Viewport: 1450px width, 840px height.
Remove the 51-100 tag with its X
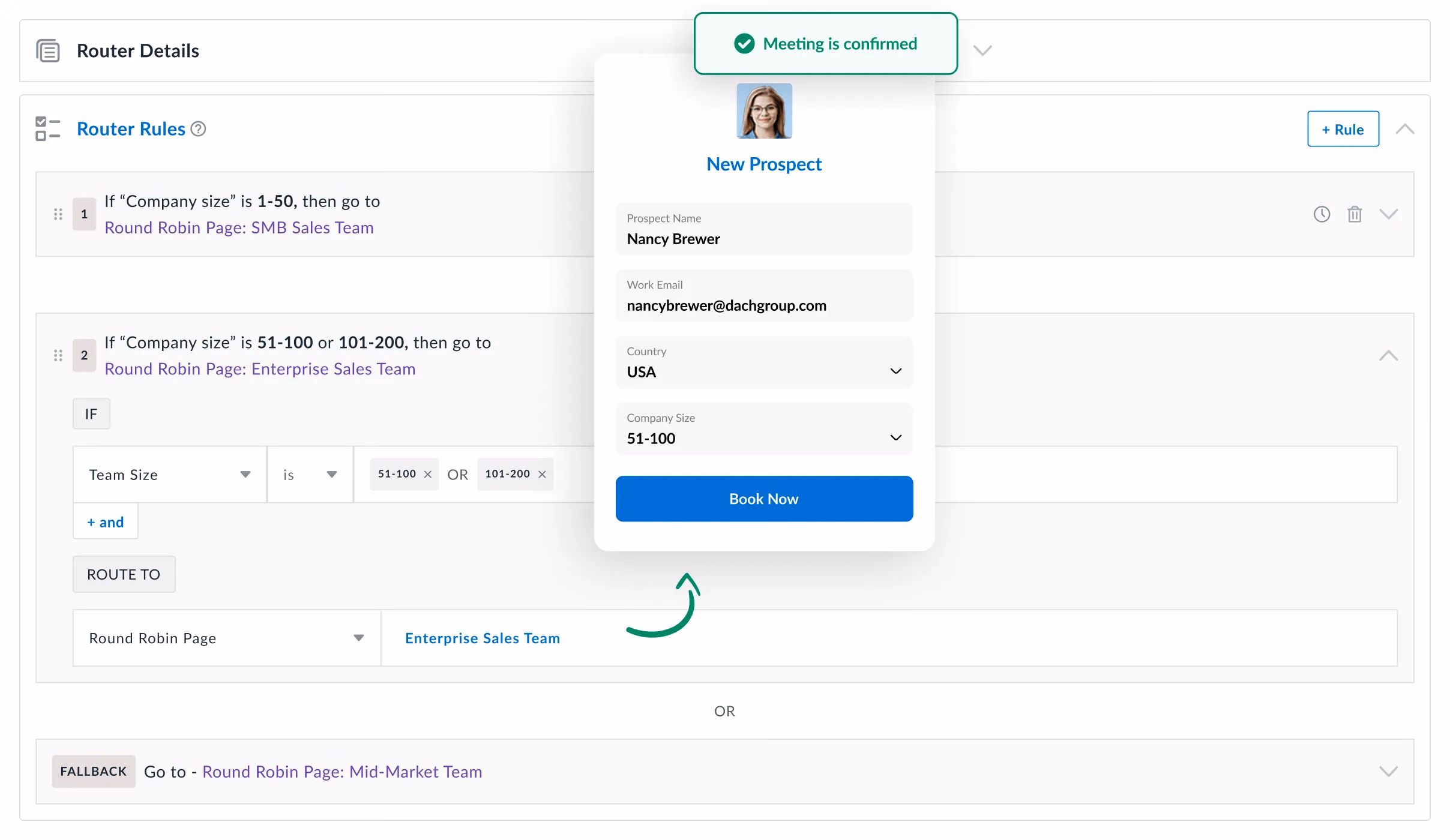coord(428,475)
